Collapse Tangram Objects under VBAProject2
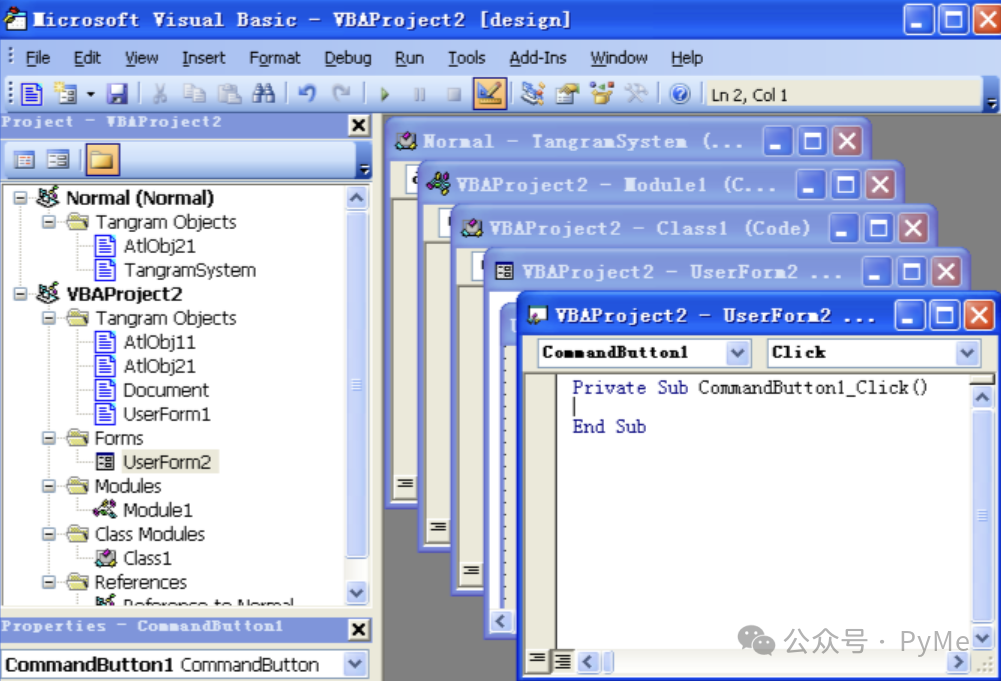The width and height of the screenshot is (1001, 681). click(x=49, y=318)
